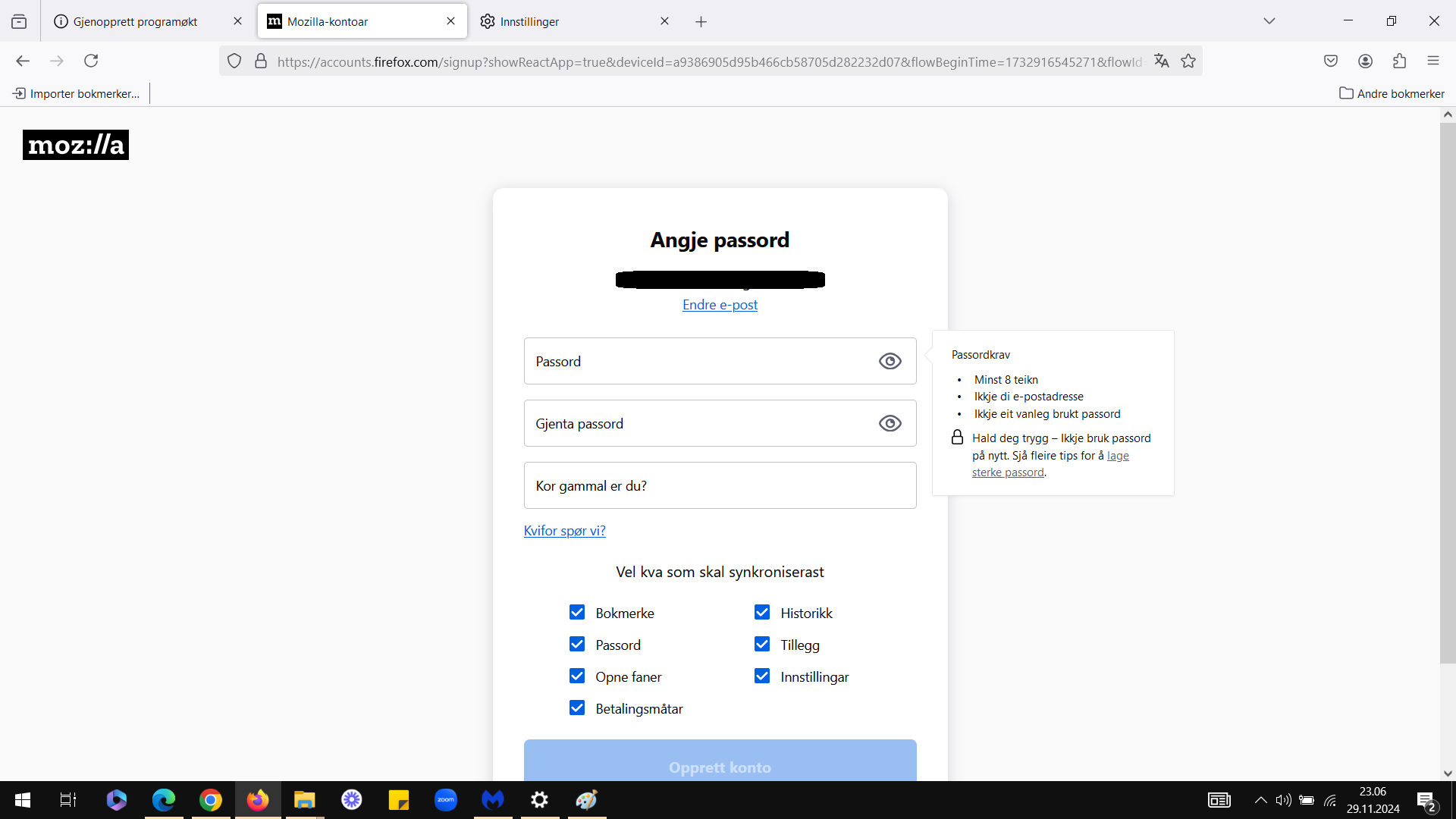Click scrollbar down arrow
The image size is (1456, 819).
(1448, 773)
